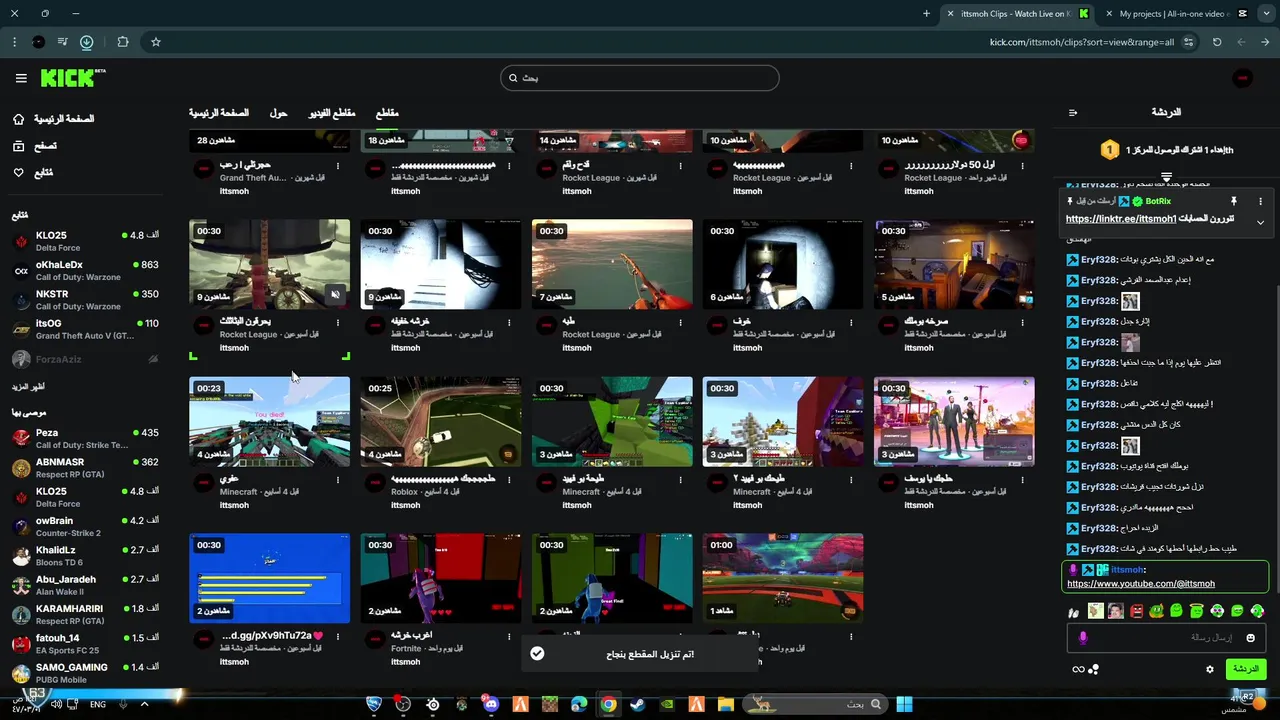Click the chat message input field
Viewport: 1280px width, 720px height.
1166,638
